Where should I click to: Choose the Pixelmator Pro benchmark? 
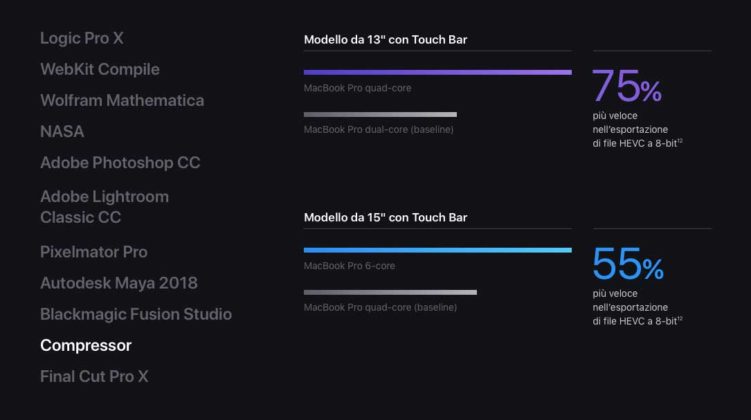pos(93,252)
